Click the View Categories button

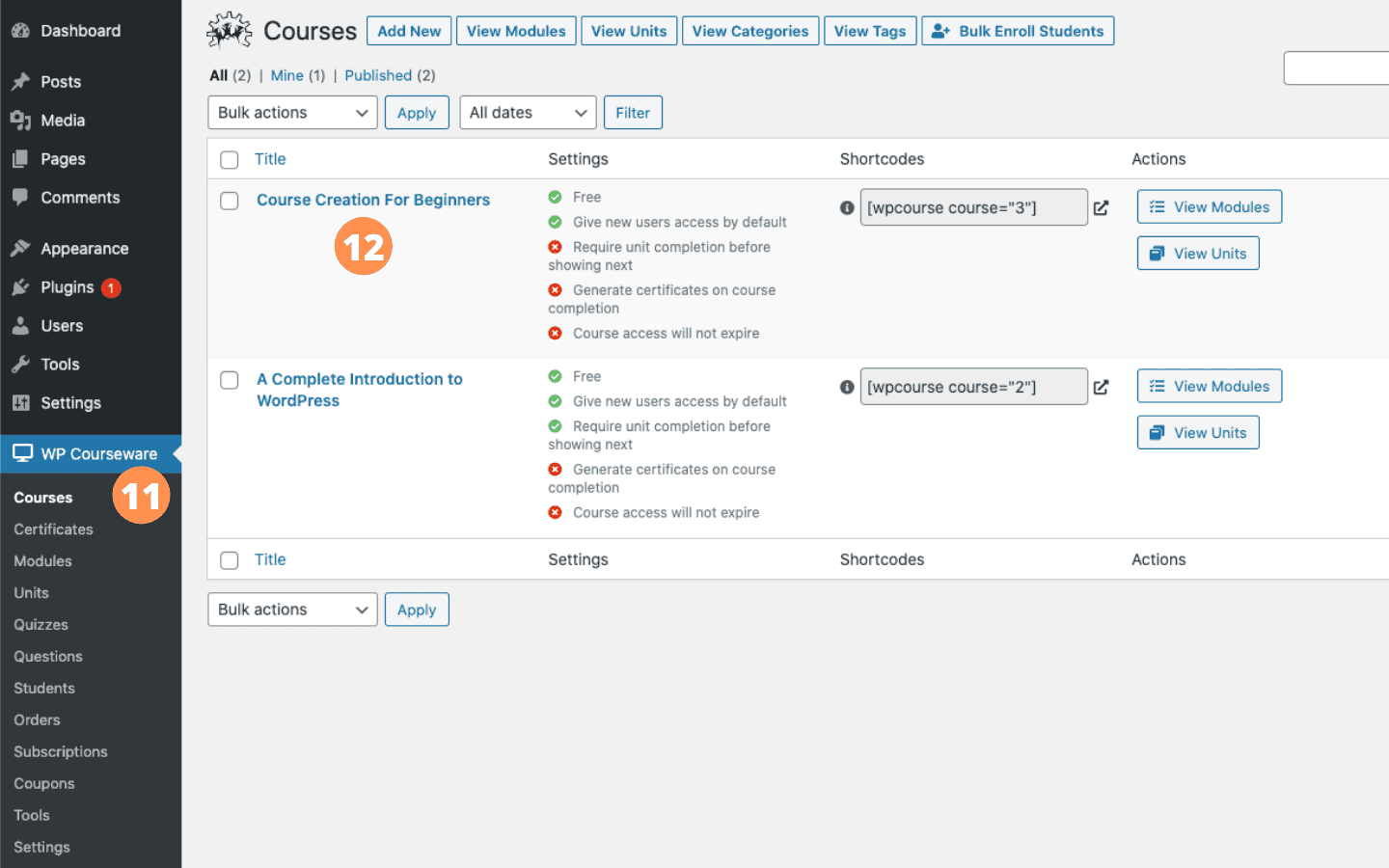point(750,31)
